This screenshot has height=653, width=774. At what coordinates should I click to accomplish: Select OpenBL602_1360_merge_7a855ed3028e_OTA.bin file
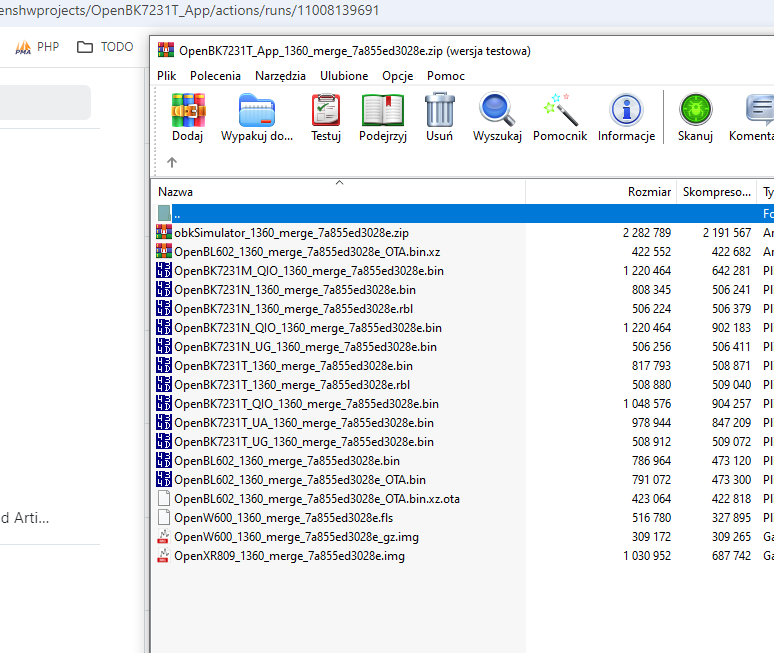click(x=300, y=480)
